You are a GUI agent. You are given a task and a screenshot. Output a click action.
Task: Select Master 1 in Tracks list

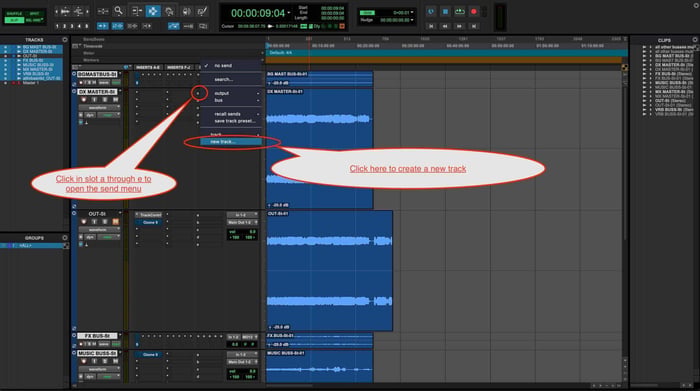(30, 83)
